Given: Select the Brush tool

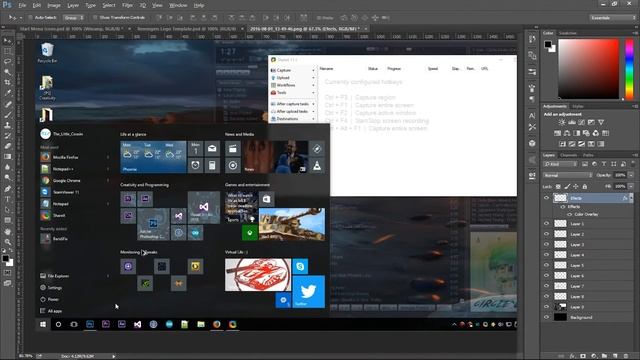Looking at the screenshot, I should click(x=7, y=115).
